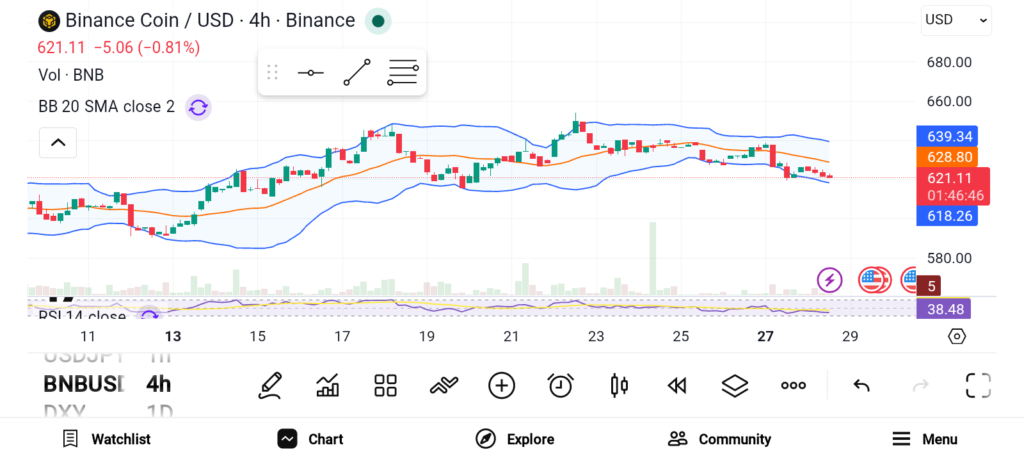Open the four-square layout grid icon

(386, 386)
